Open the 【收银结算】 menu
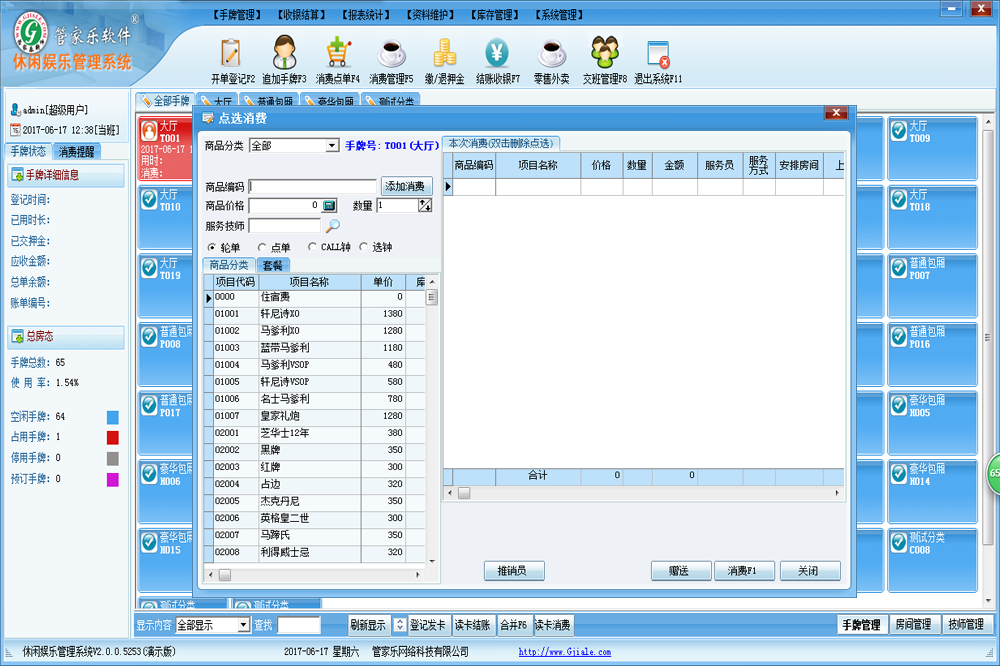This screenshot has width=1000, height=666. (x=301, y=15)
